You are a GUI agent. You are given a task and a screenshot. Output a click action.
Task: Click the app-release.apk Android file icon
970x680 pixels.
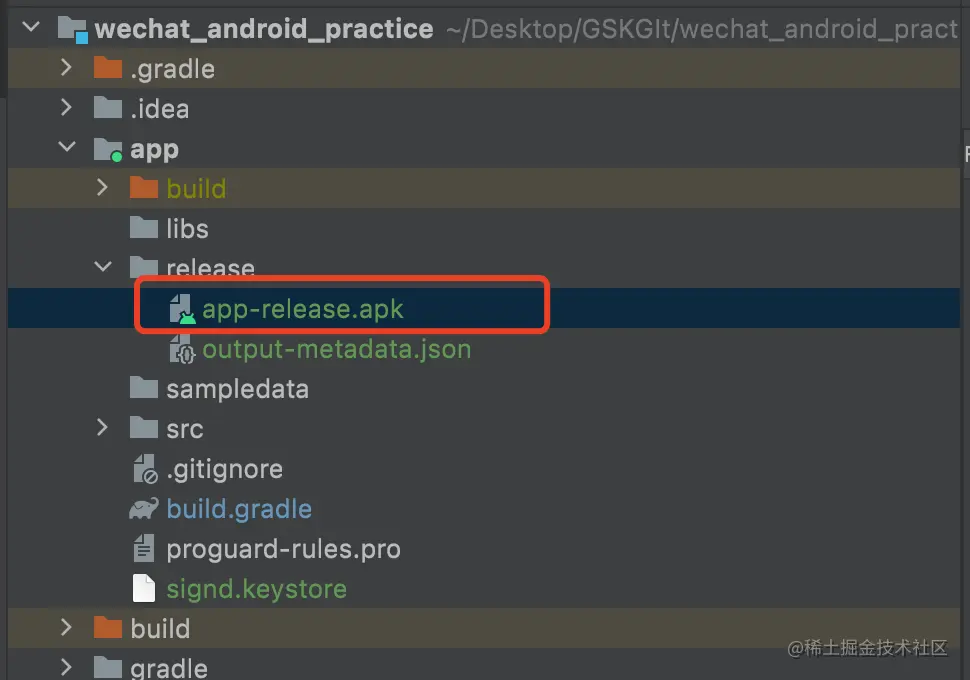(x=182, y=309)
